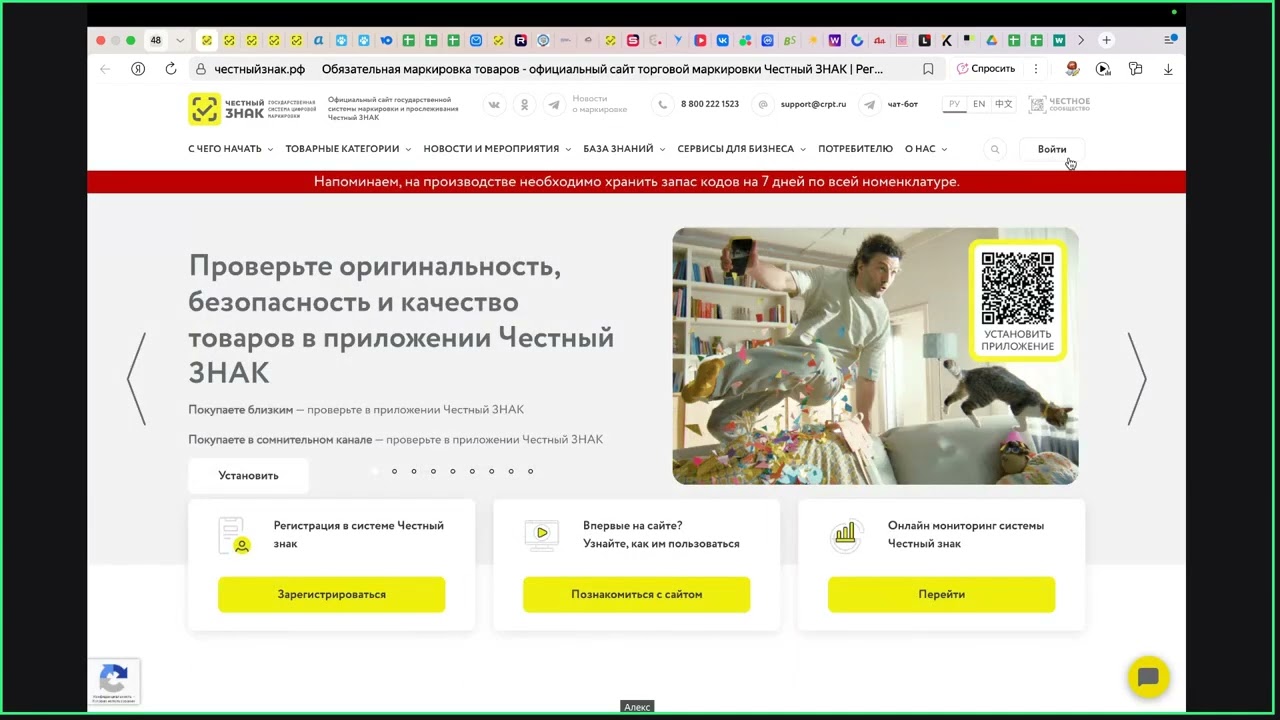
Task: Open the Честное сообщество logo link
Action: click(1059, 104)
